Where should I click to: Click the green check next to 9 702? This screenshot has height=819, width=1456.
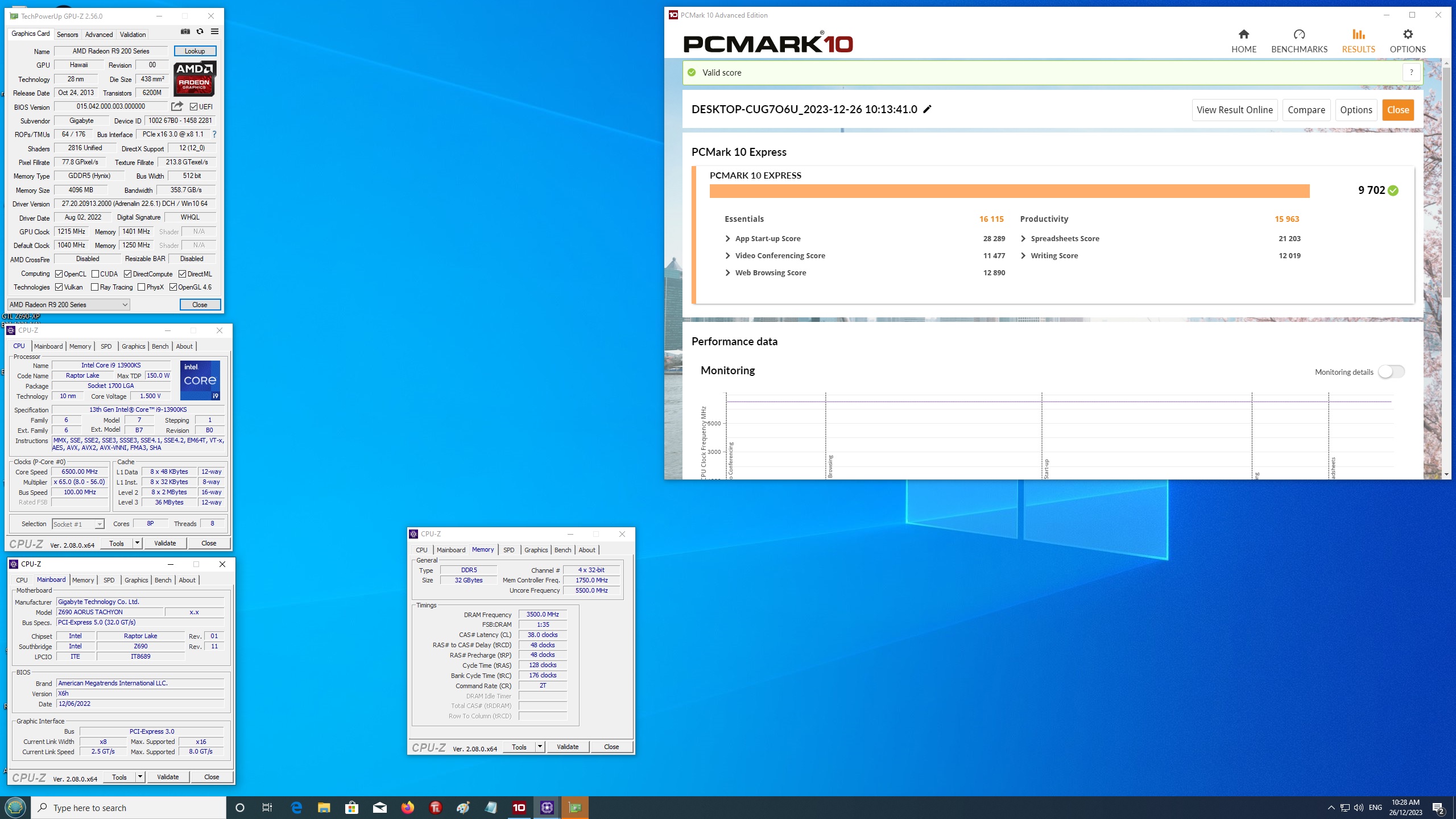1393,191
